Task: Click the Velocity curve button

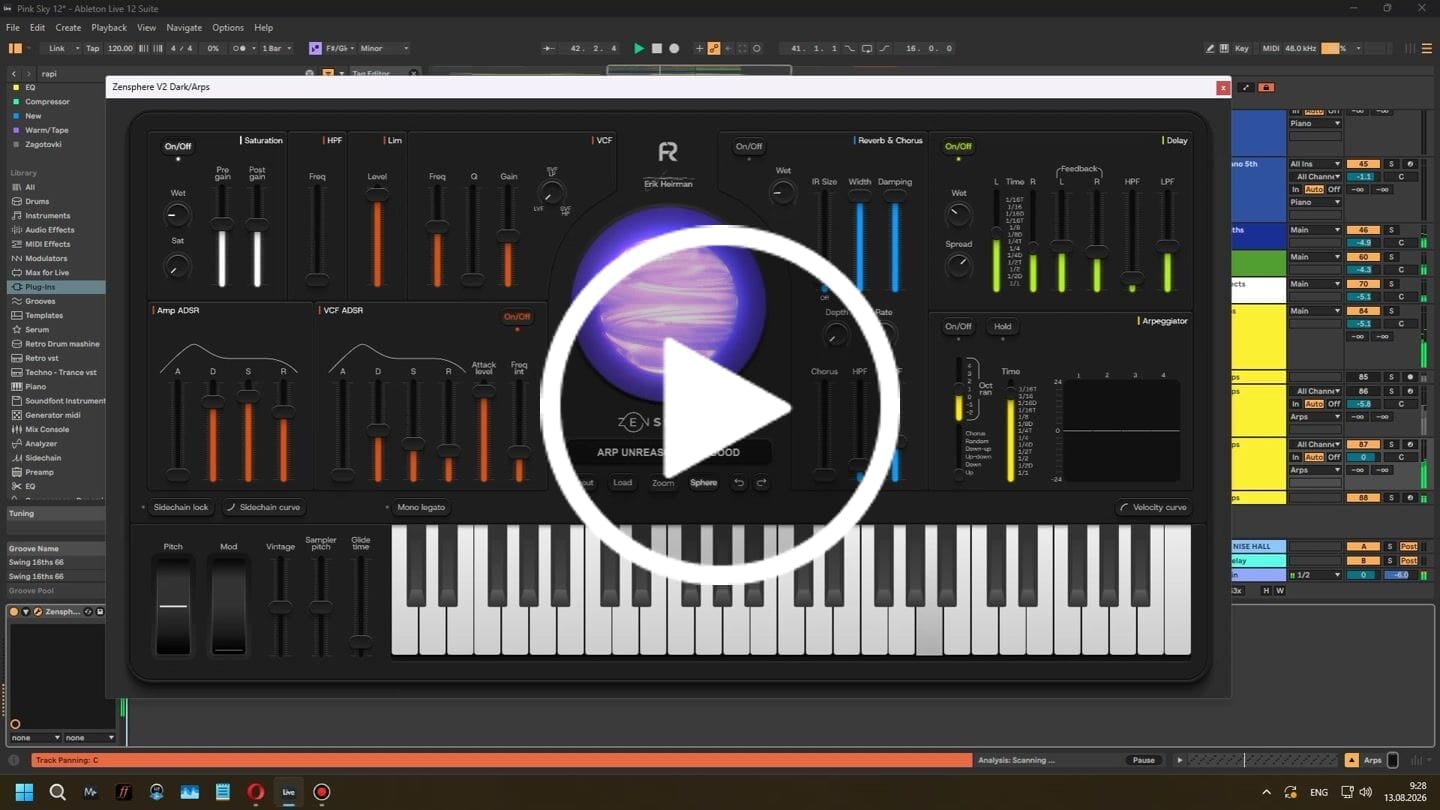Action: point(1153,507)
